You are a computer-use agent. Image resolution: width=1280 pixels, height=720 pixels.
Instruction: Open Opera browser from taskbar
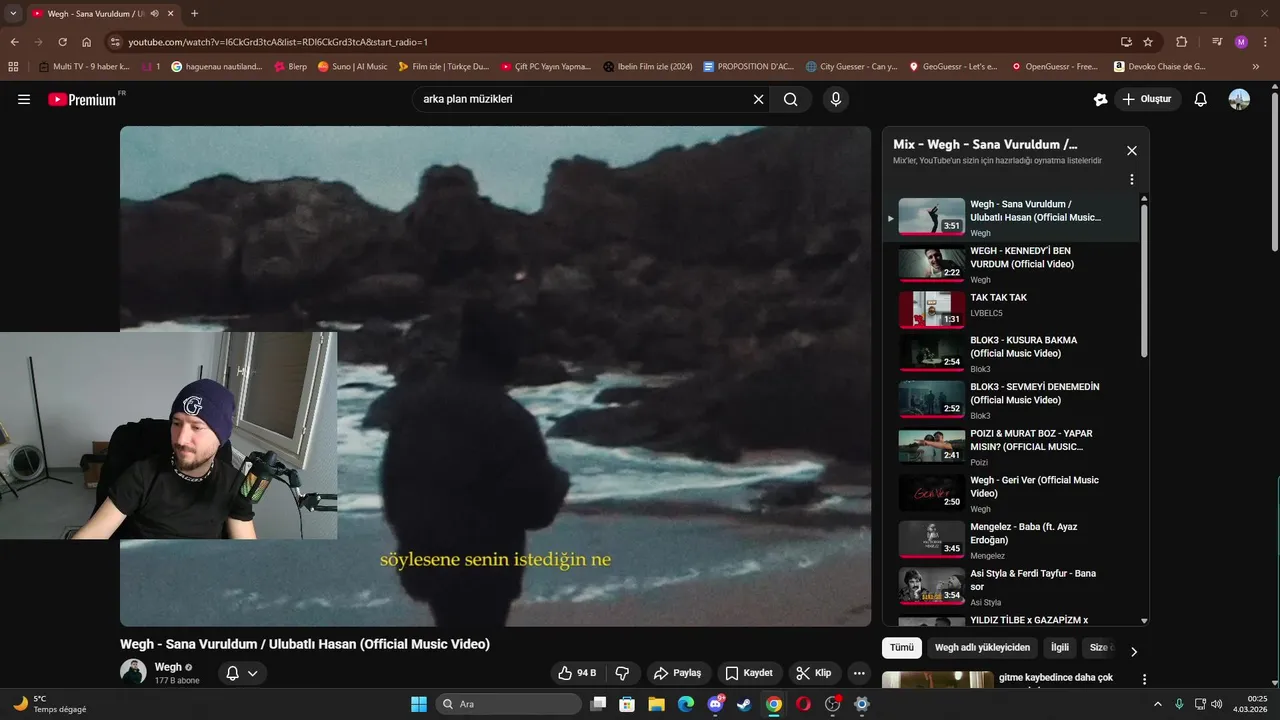[x=803, y=704]
